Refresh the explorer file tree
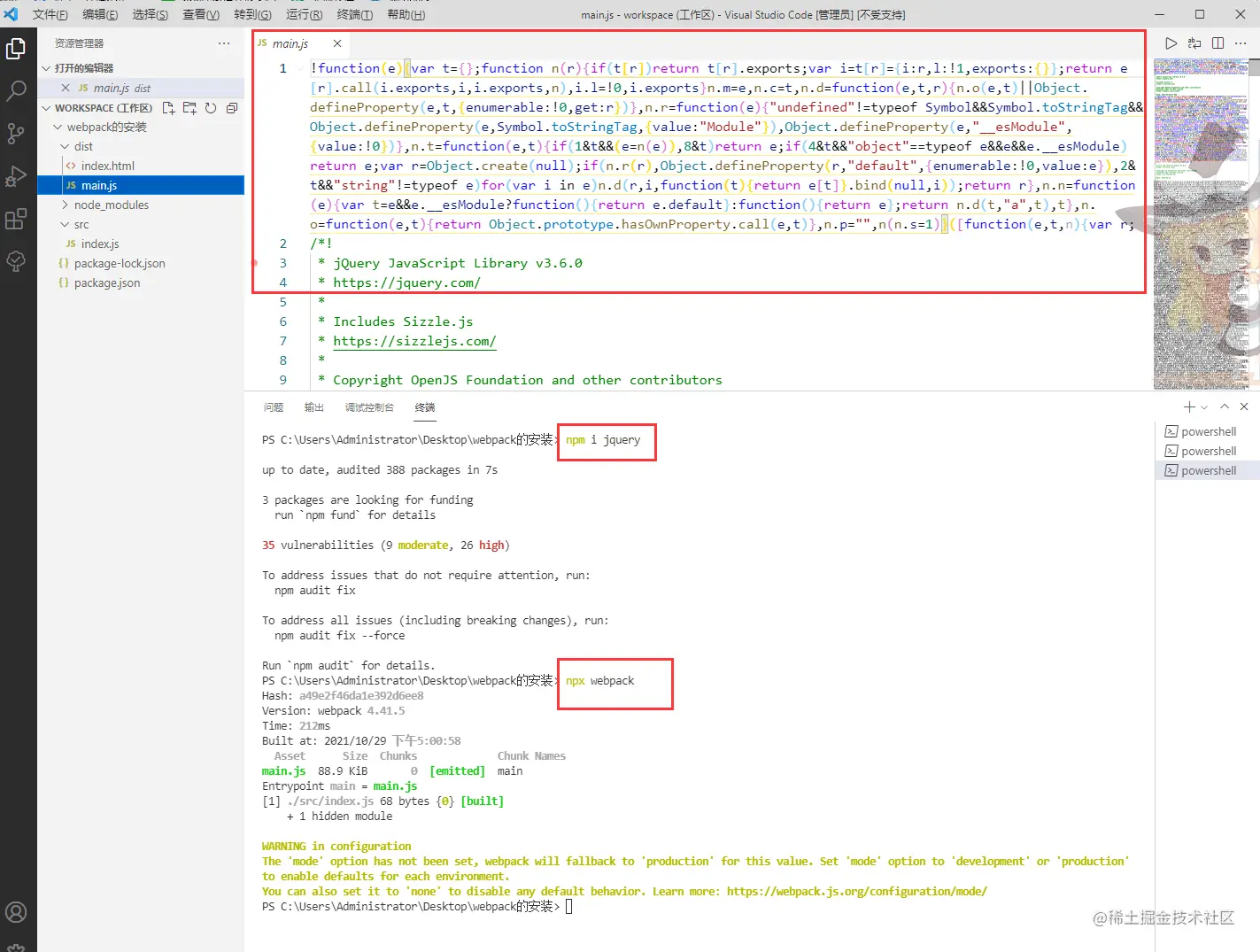The height and width of the screenshot is (952, 1260). click(211, 108)
